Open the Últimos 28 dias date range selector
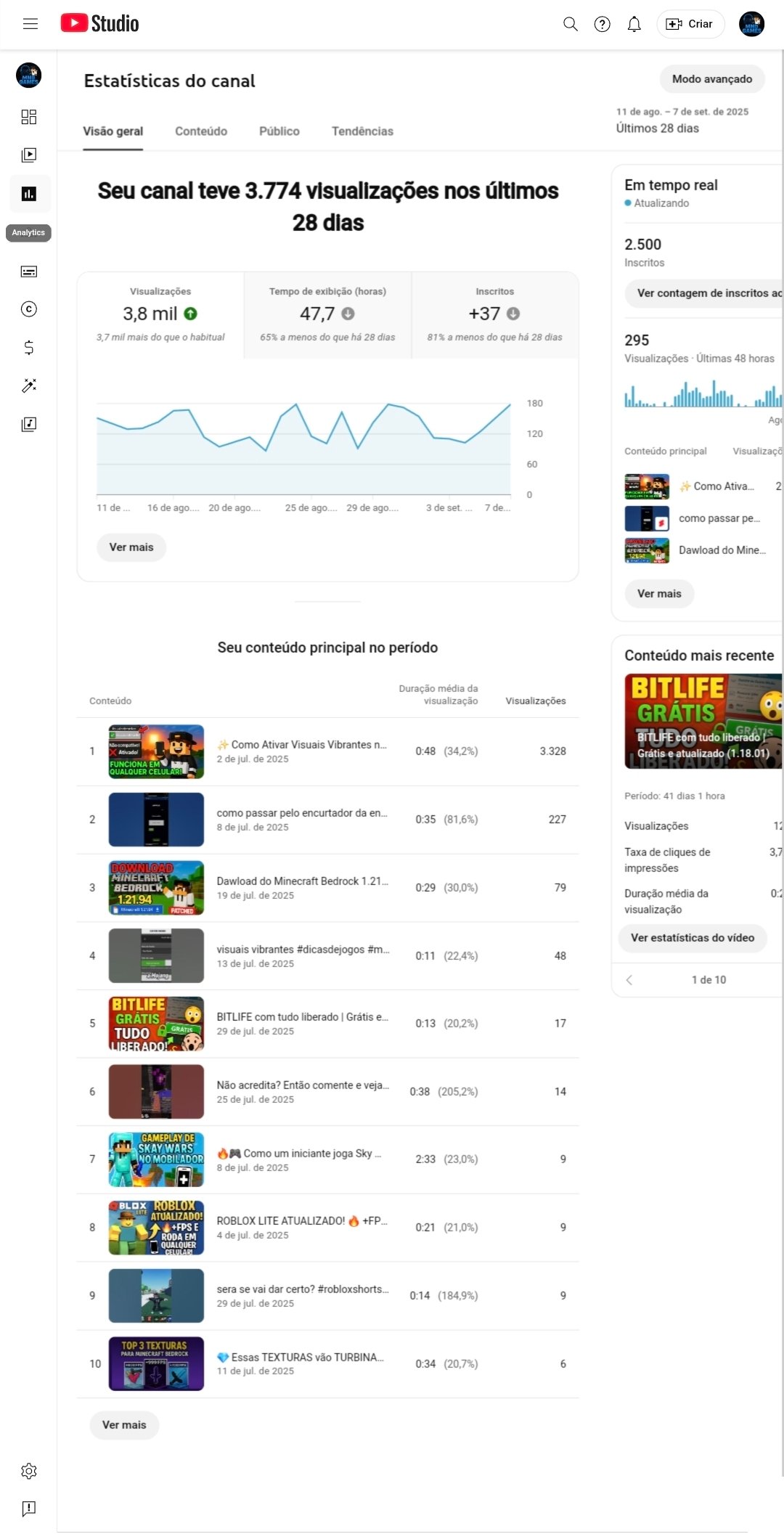This screenshot has height=1534, width=784. (x=682, y=121)
